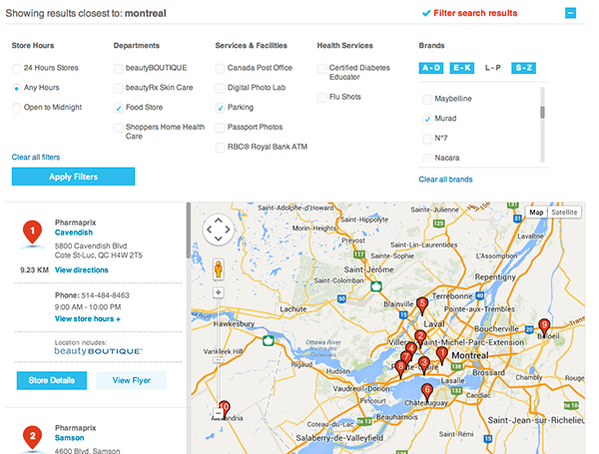This screenshot has width=599, height=454.
Task: Click the brands list scrollbar thumb
Action: [542, 112]
